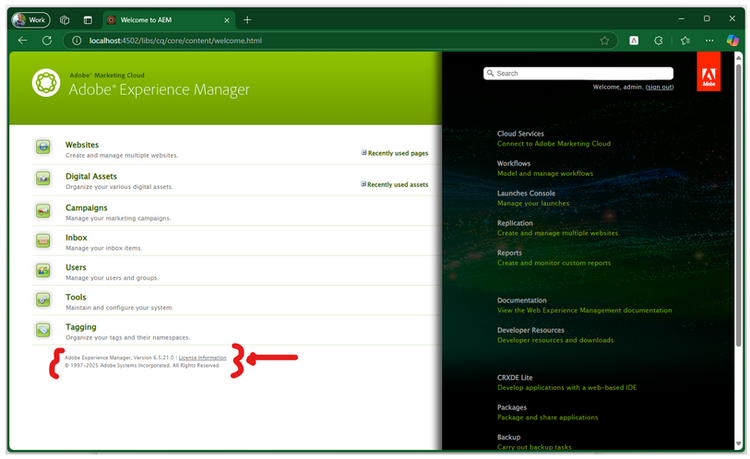
Task: Open the Digital Assets icon
Action: 43,178
